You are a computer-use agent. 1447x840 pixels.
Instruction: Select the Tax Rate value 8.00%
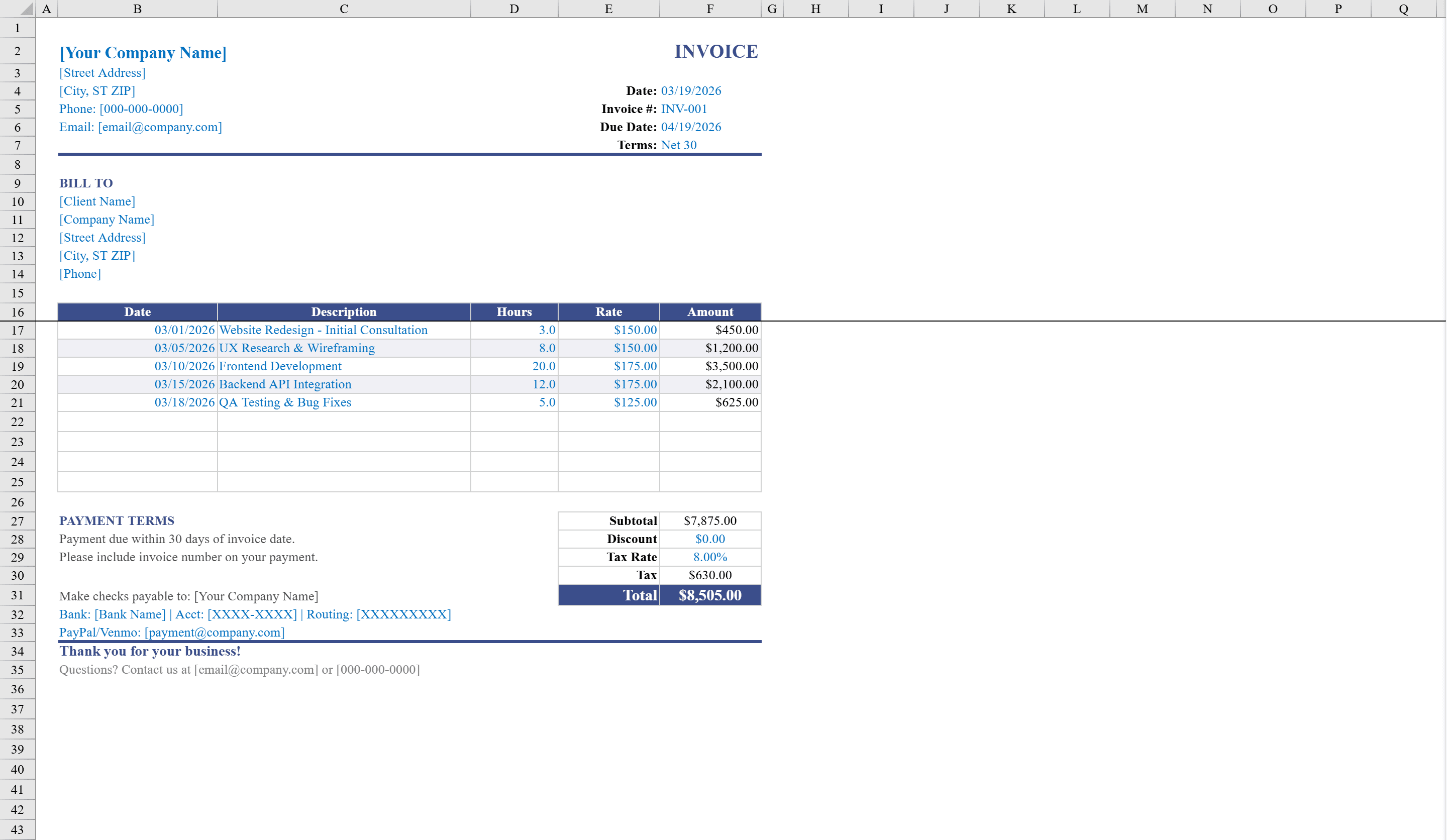click(x=710, y=556)
